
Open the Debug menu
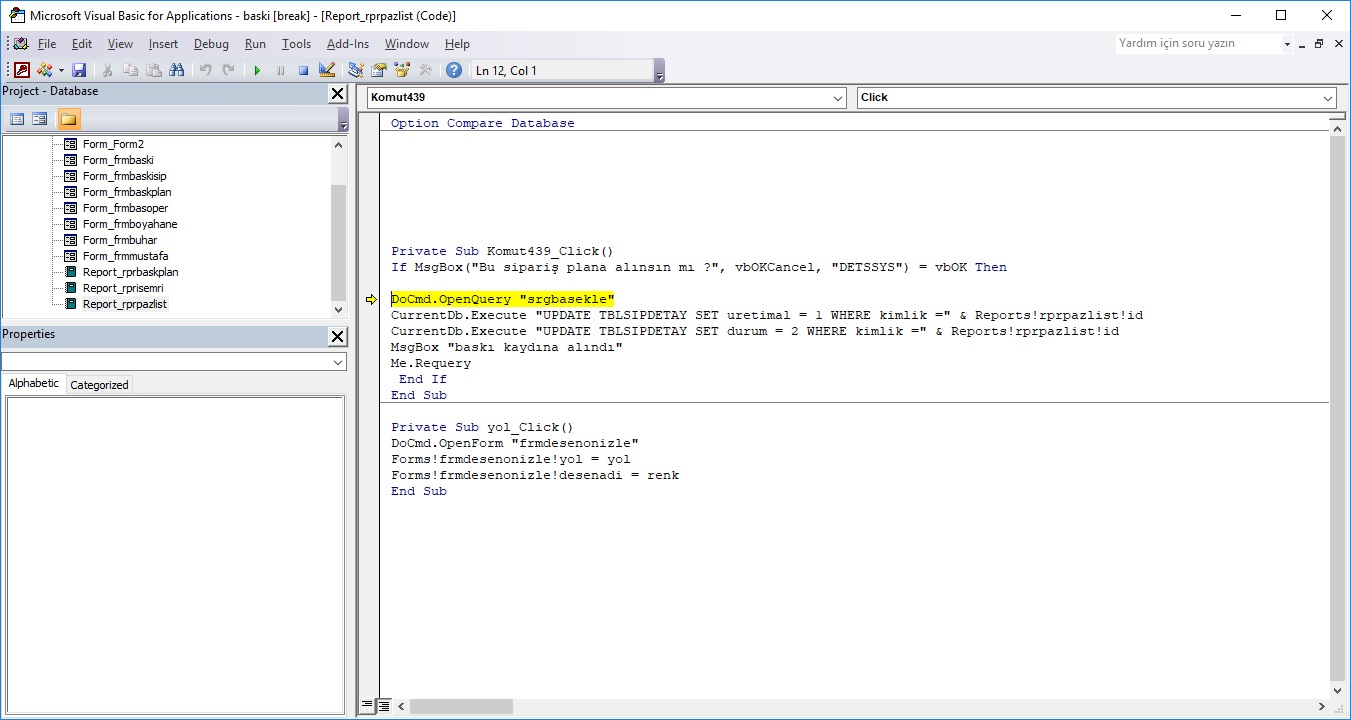(x=211, y=44)
